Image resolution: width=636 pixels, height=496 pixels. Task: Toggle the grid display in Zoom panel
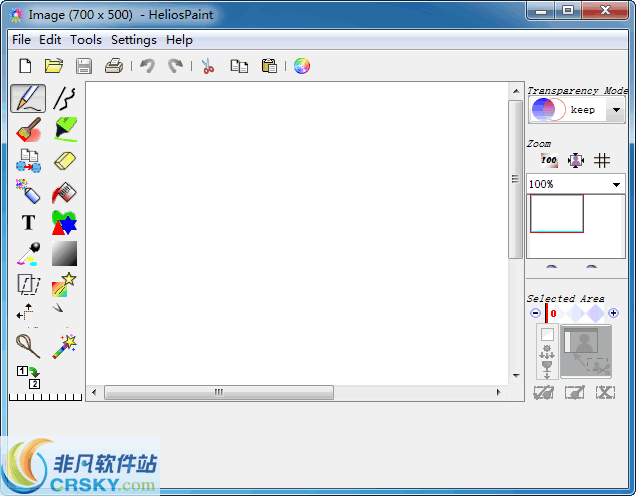click(602, 161)
